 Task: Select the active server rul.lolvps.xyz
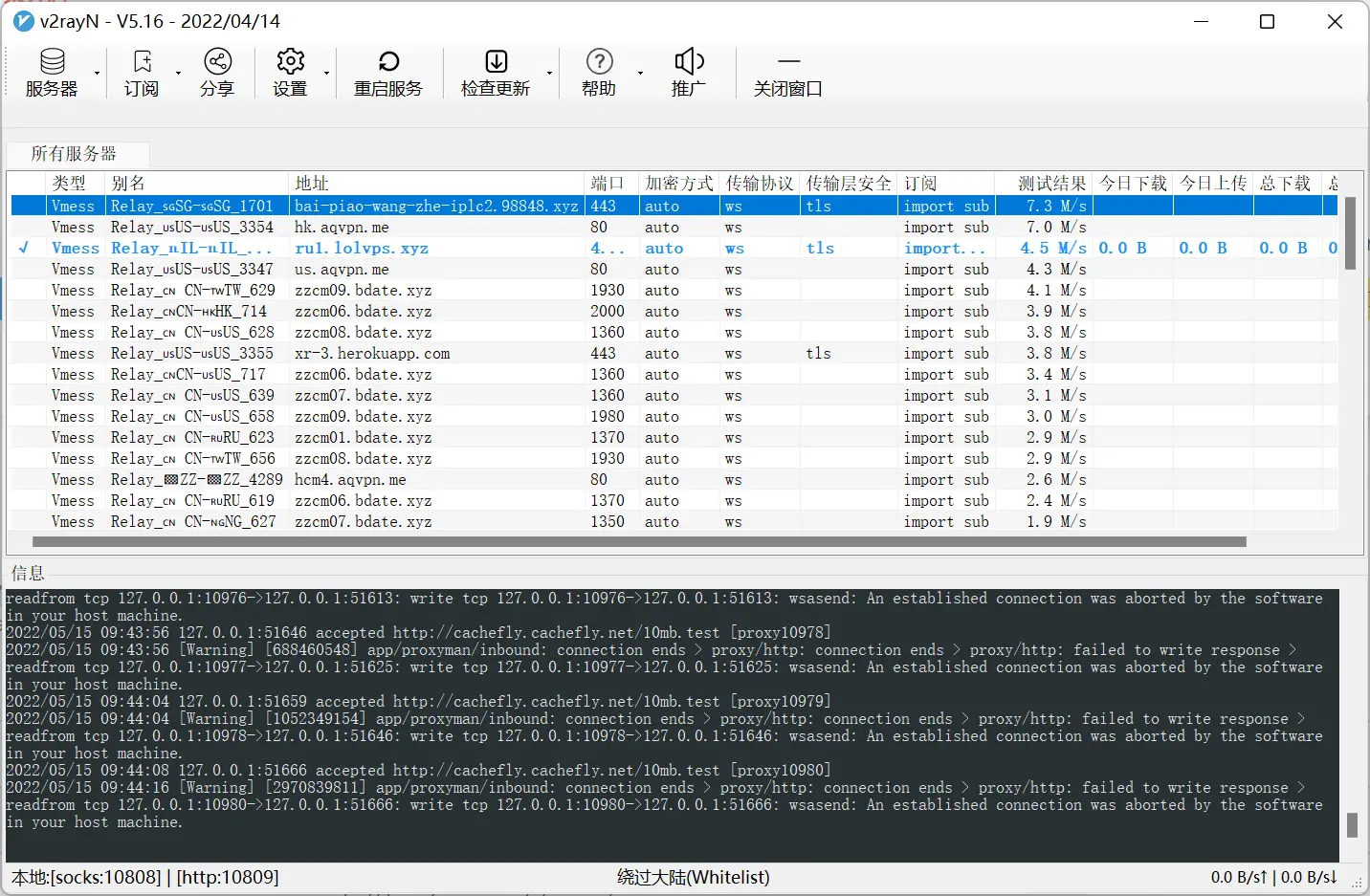click(674, 248)
